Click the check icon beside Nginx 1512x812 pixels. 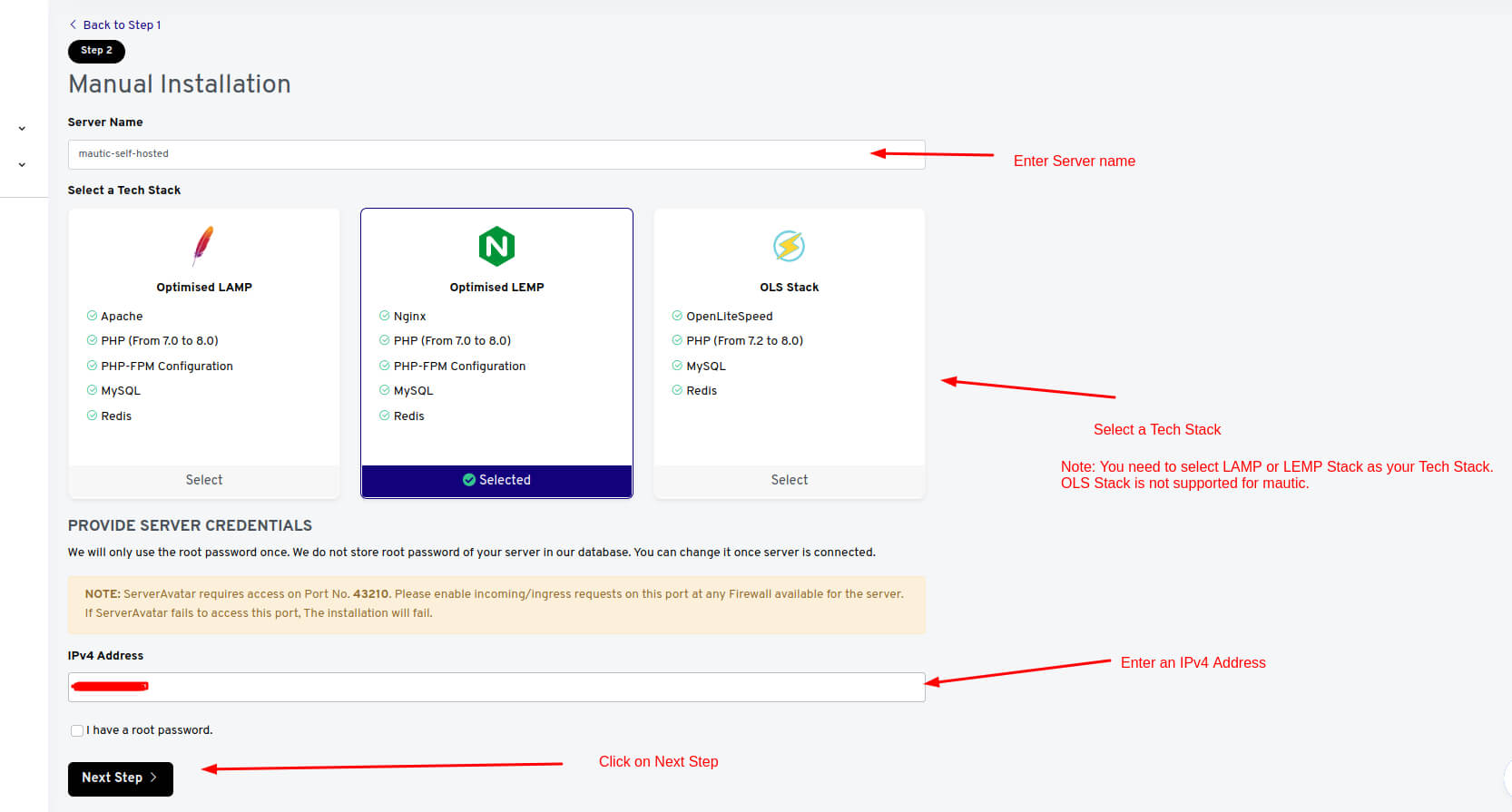tap(385, 316)
